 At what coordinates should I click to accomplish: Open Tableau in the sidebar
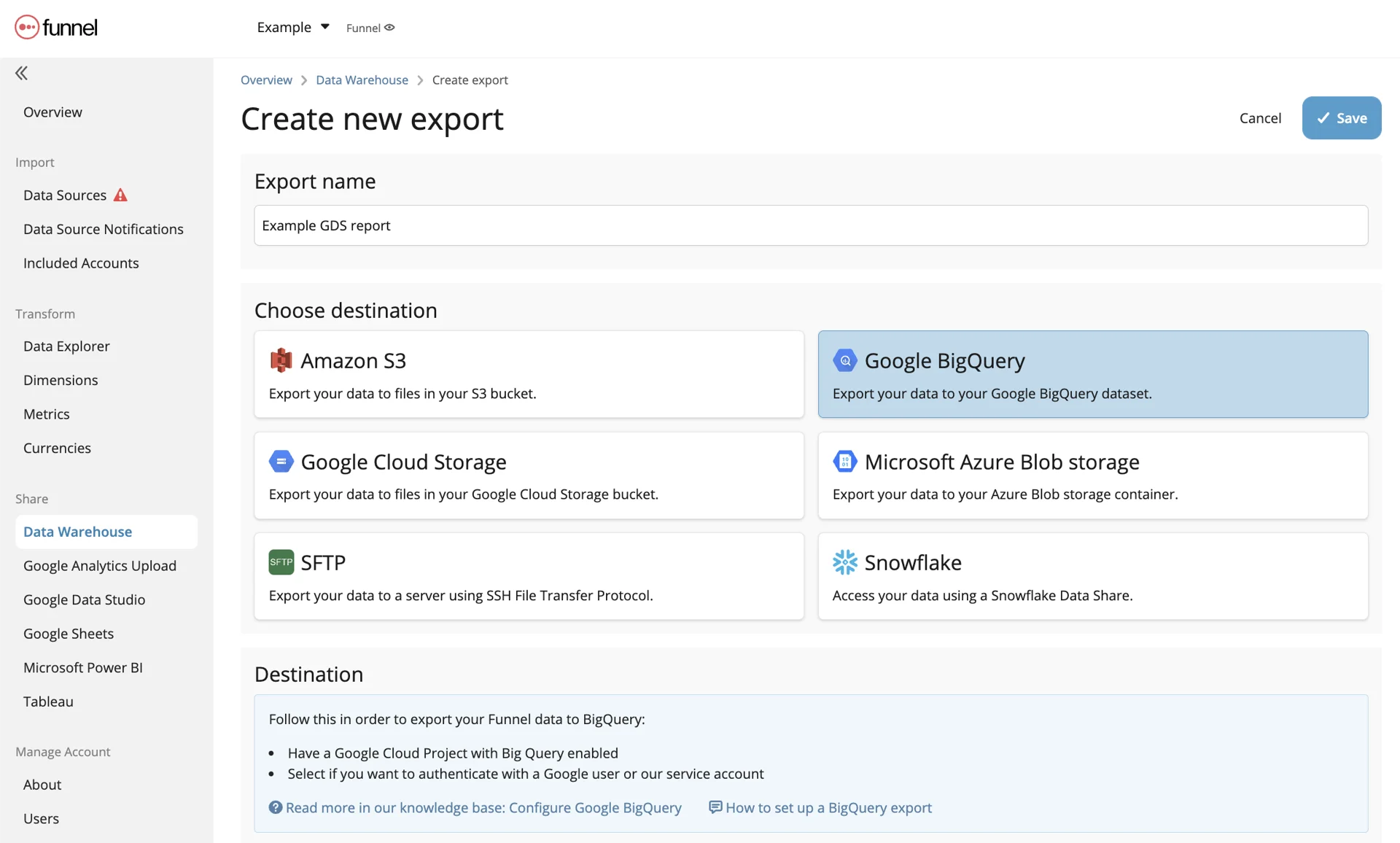click(48, 701)
